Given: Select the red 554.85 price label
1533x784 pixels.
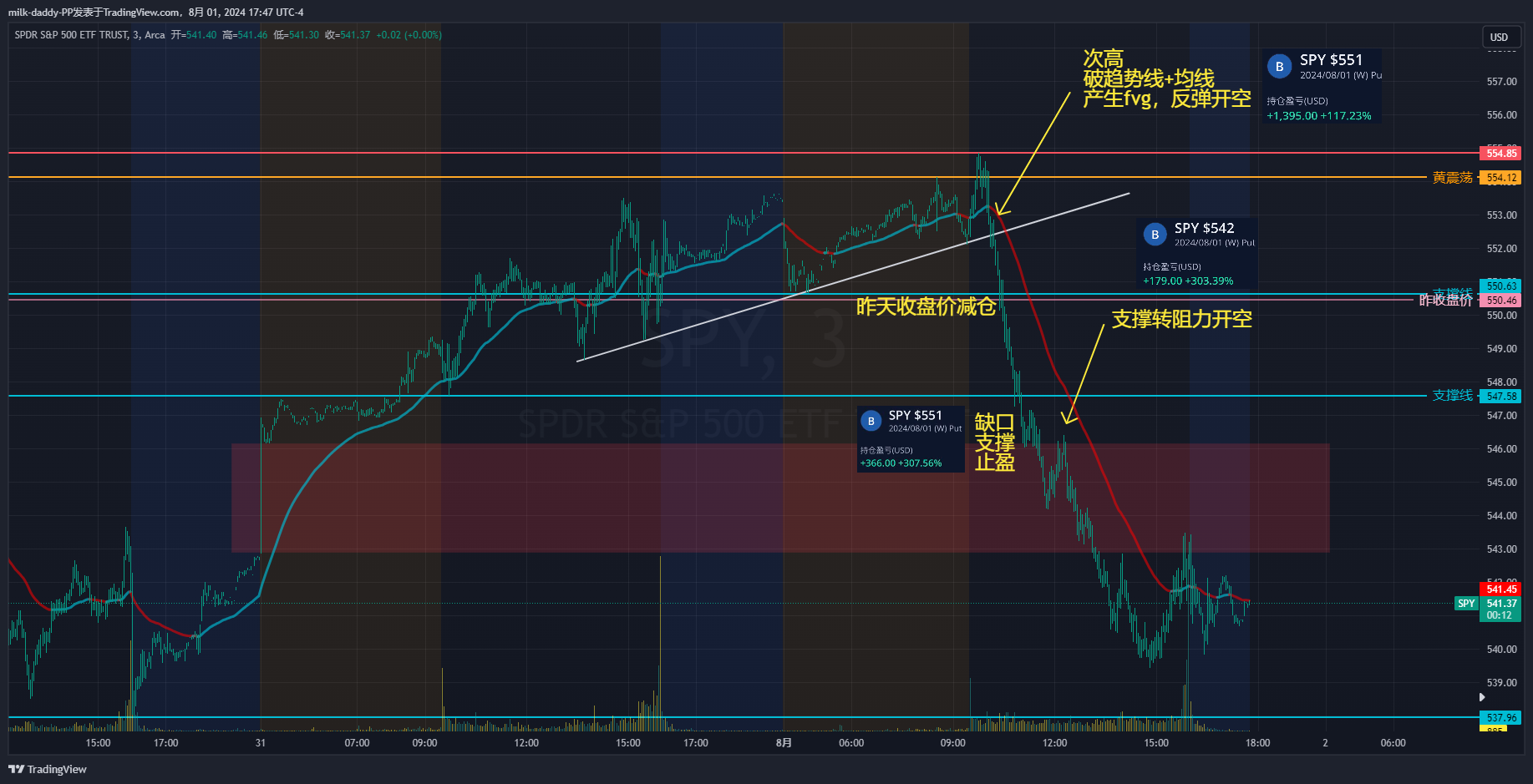Looking at the screenshot, I should [x=1500, y=154].
